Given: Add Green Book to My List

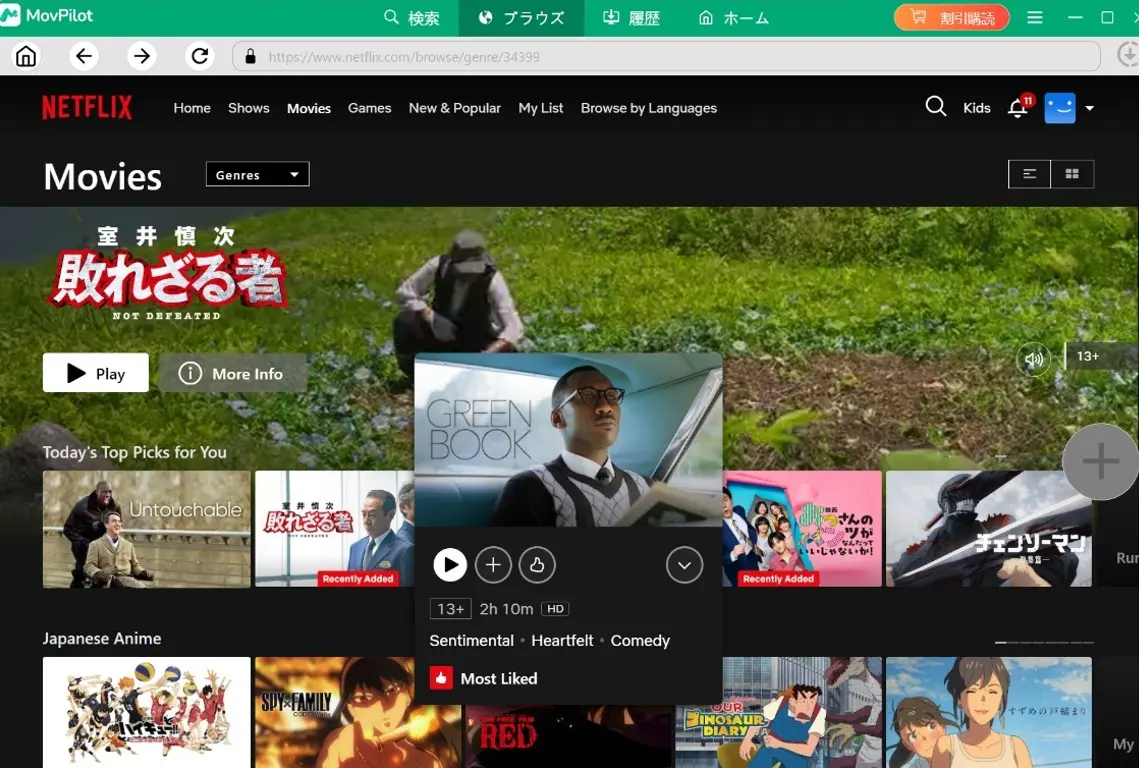Looking at the screenshot, I should click(x=493, y=565).
